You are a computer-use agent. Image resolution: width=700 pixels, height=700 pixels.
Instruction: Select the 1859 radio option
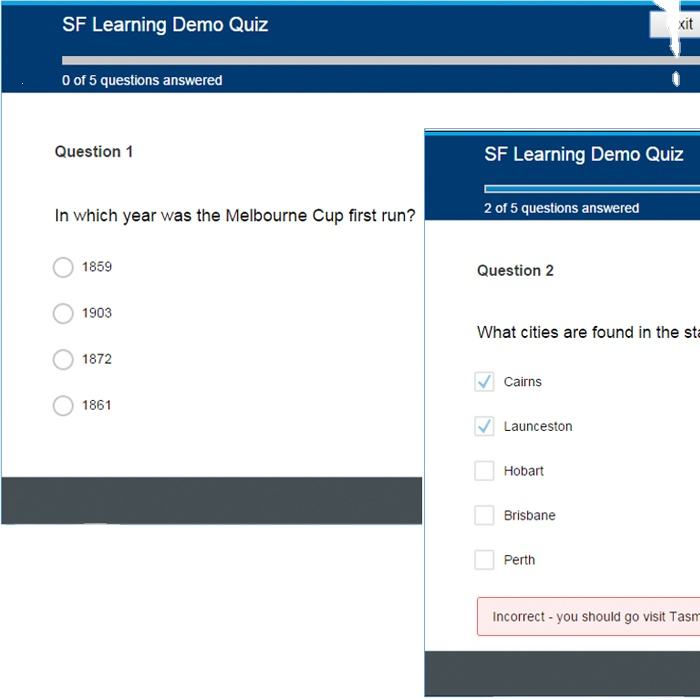pyautogui.click(x=63, y=267)
